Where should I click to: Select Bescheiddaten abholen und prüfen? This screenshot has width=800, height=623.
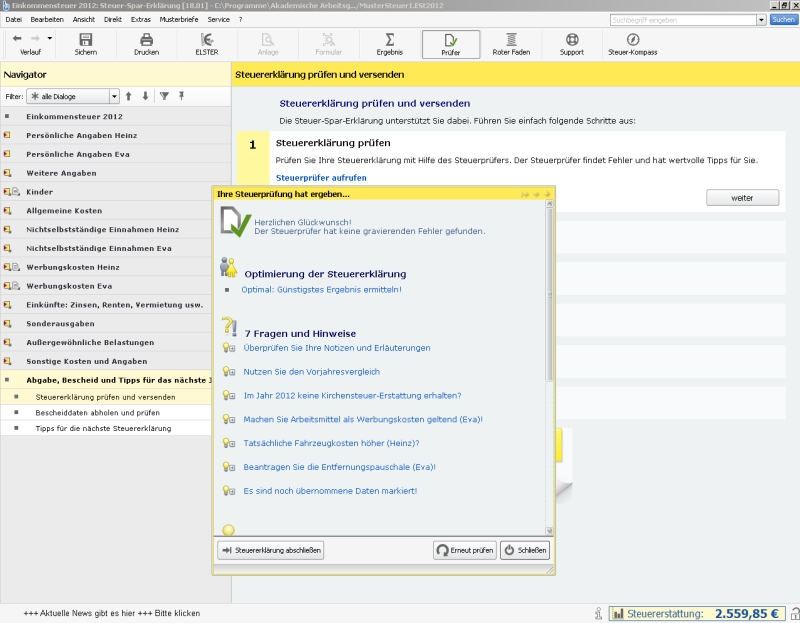pos(97,412)
